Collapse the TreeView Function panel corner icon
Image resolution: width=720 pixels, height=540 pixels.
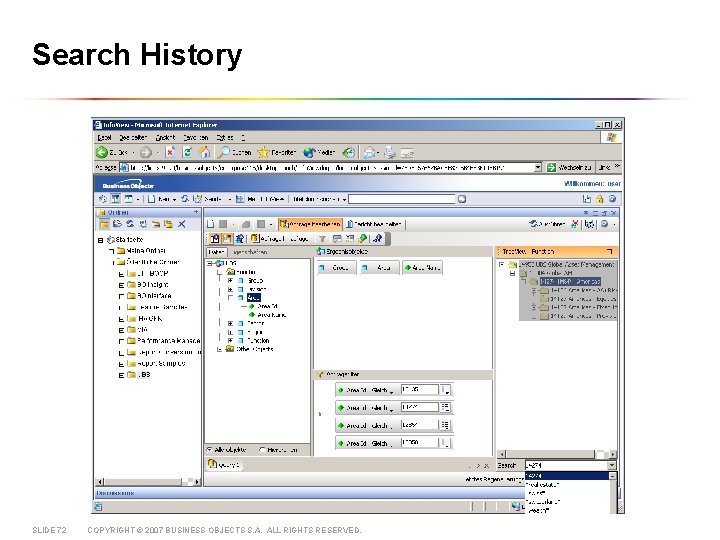tap(609, 252)
